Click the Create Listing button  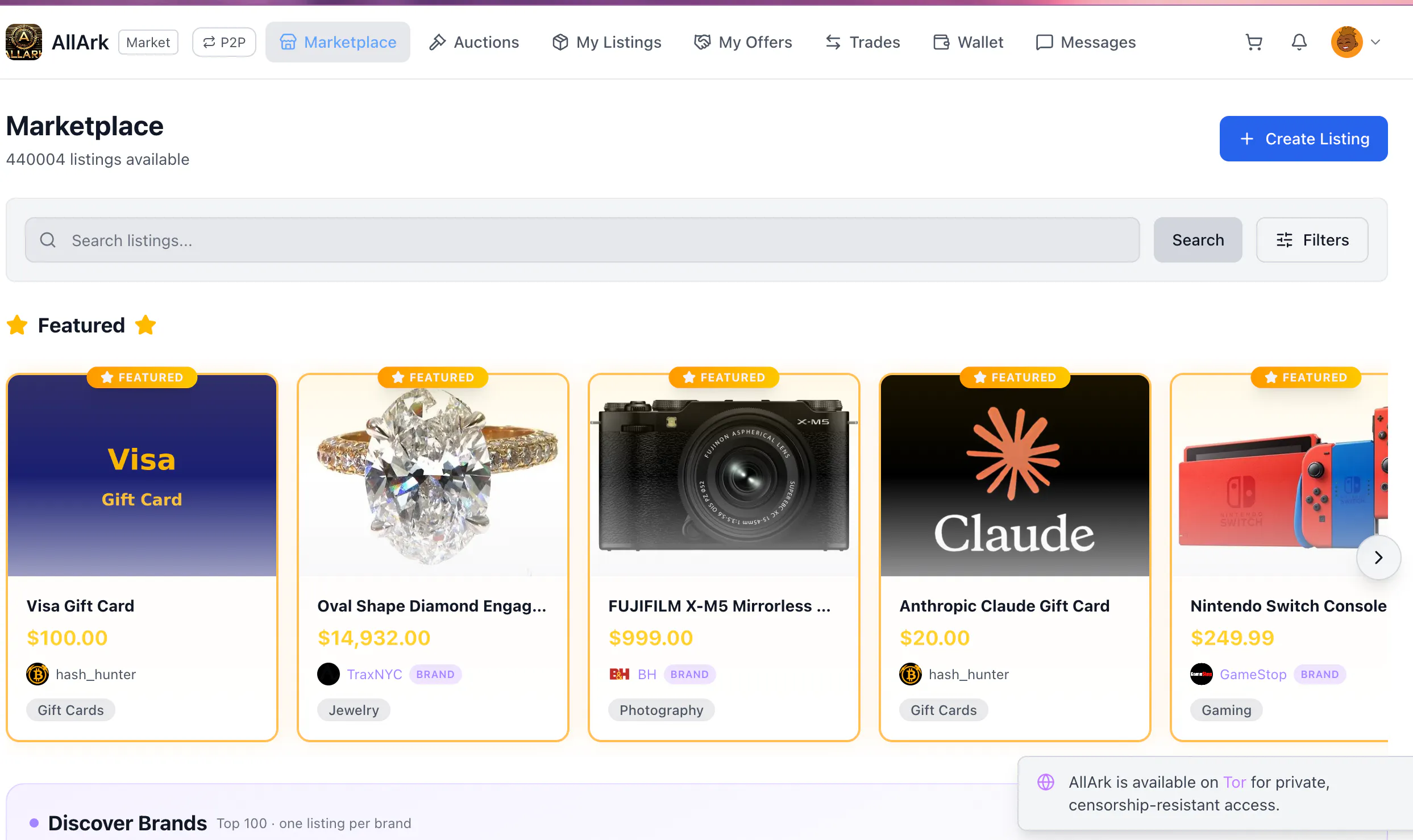pos(1303,139)
